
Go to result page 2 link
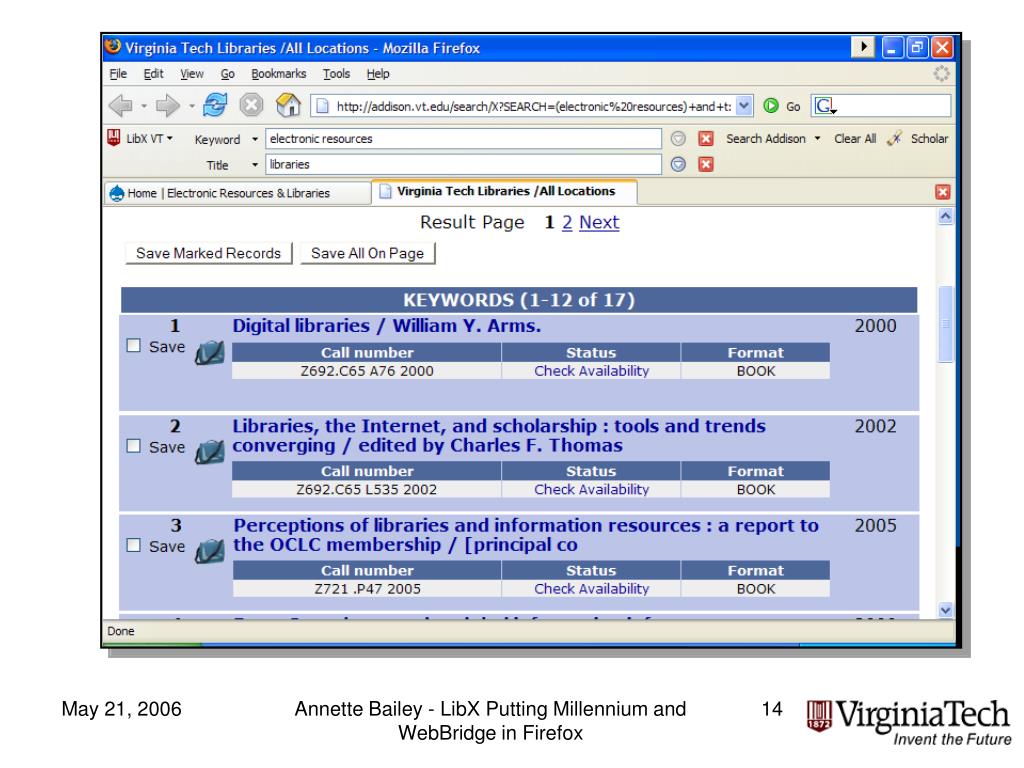click(567, 223)
